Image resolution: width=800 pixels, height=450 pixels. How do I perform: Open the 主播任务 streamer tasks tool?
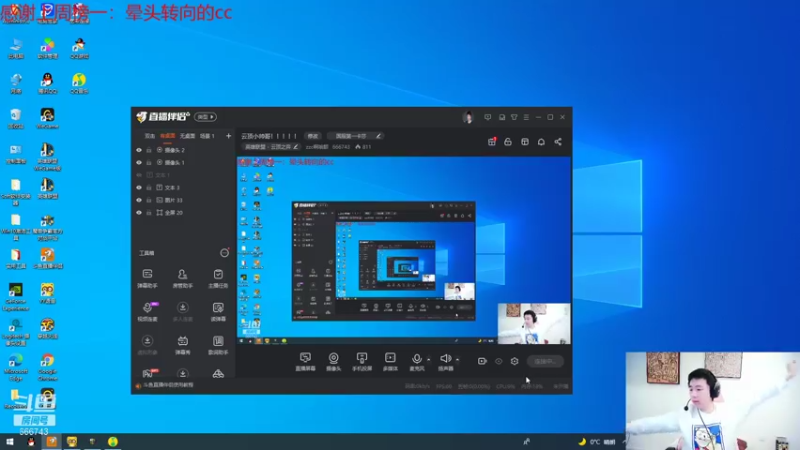[x=218, y=279]
